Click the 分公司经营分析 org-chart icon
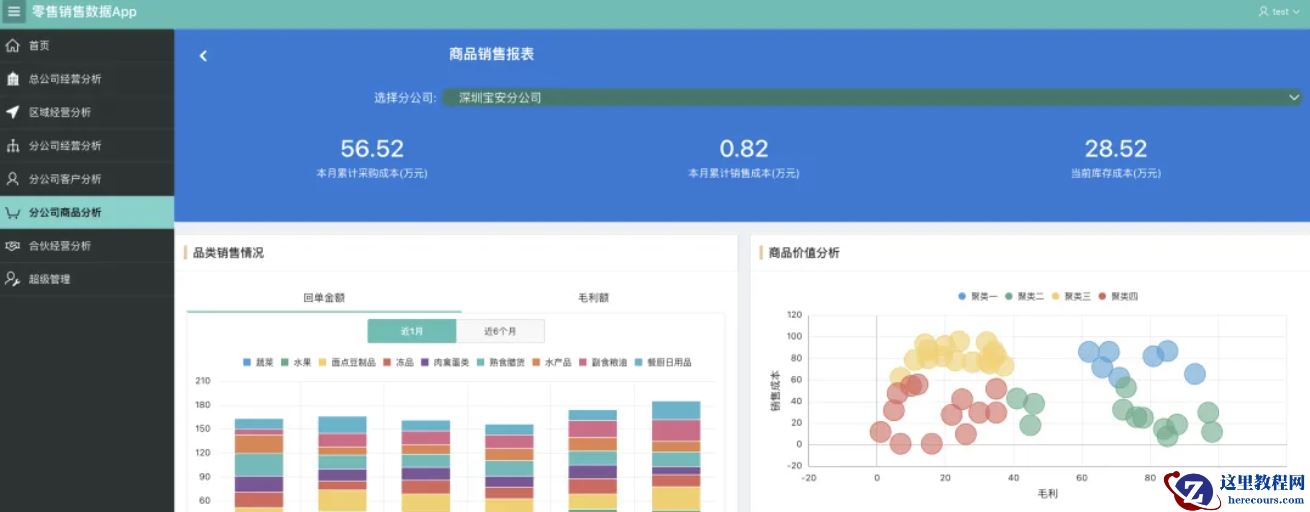Viewport: 1310px width, 512px height. 13,146
